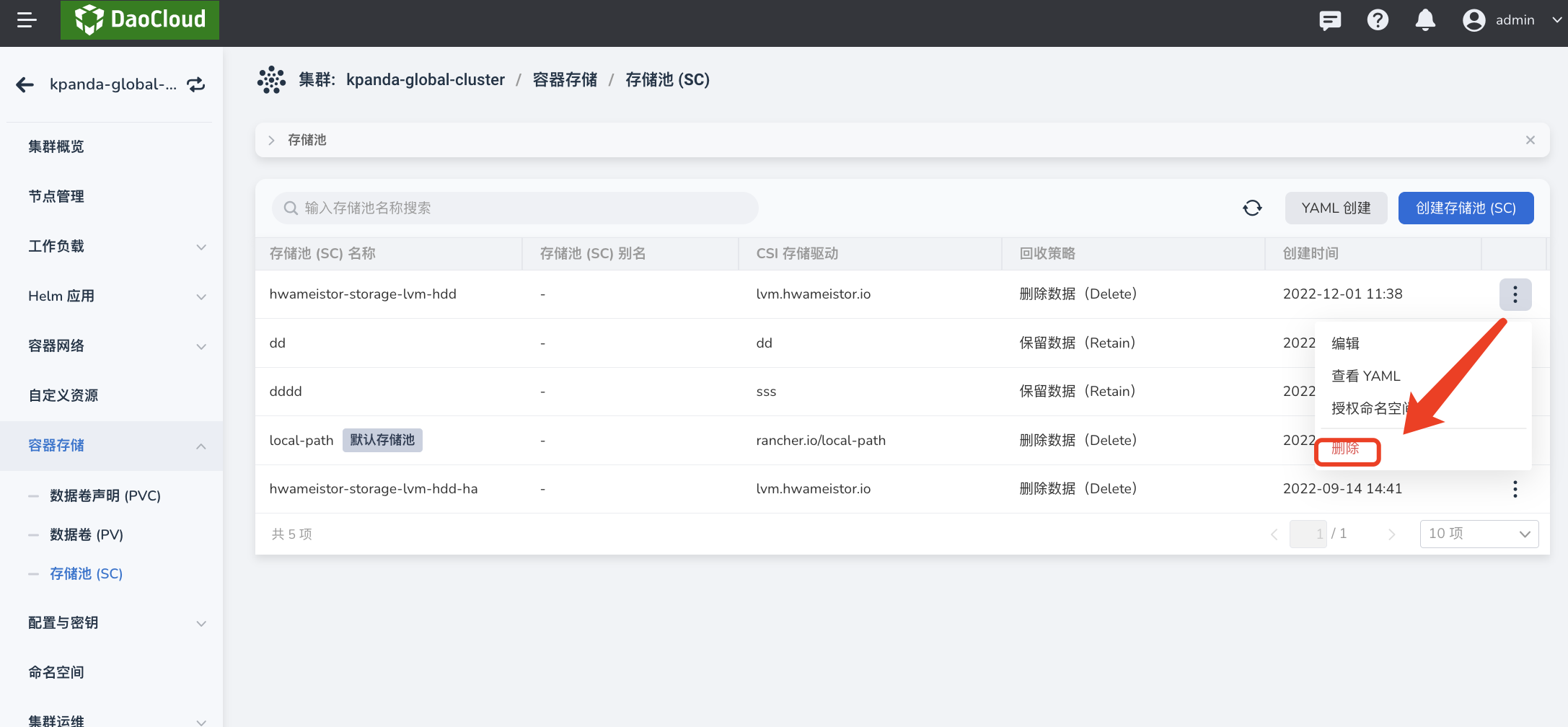Go to the next page arrow

[x=1392, y=534]
